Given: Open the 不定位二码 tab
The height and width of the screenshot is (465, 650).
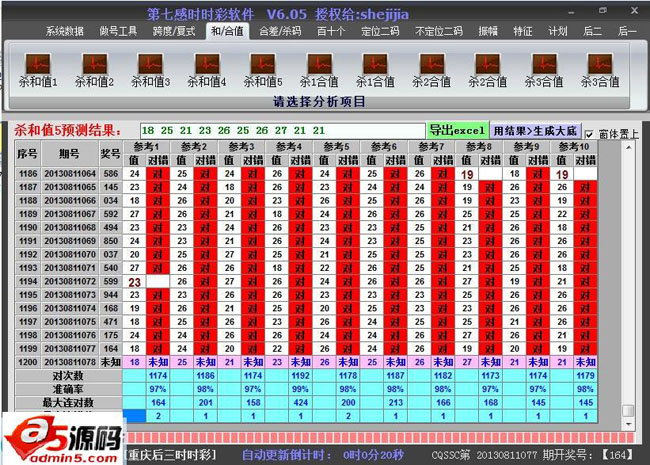Looking at the screenshot, I should (439, 31).
